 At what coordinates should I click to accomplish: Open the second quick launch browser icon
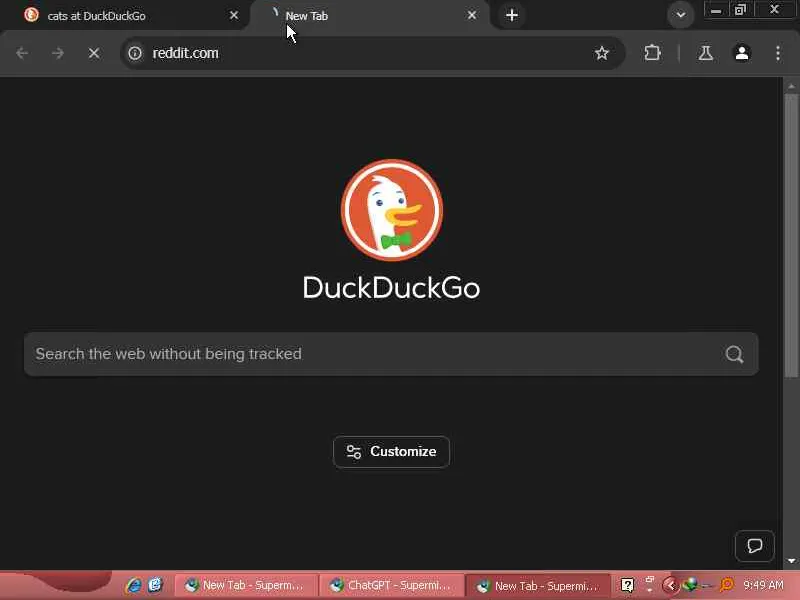155,585
